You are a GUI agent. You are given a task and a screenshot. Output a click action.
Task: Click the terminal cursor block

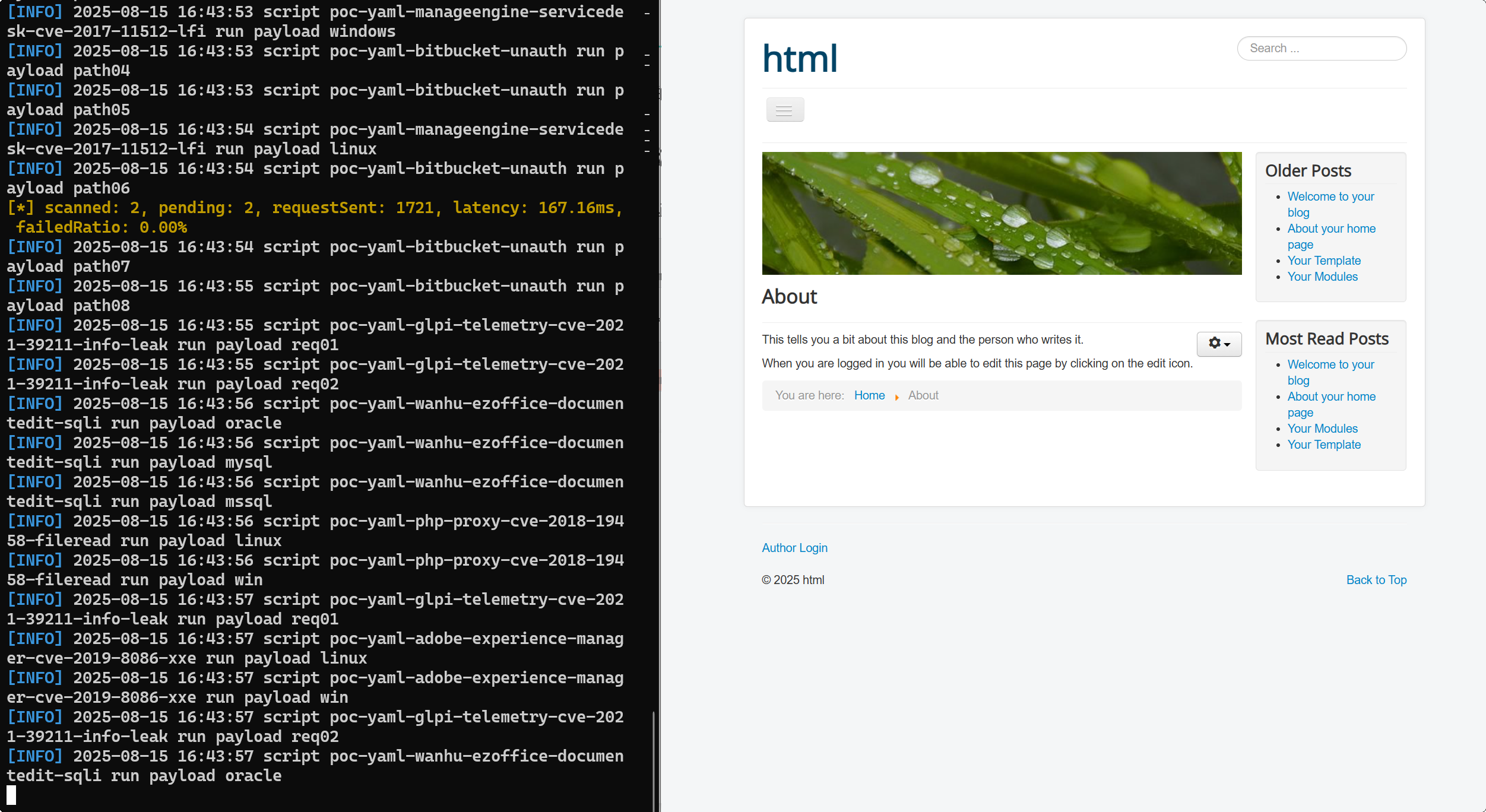[11, 795]
